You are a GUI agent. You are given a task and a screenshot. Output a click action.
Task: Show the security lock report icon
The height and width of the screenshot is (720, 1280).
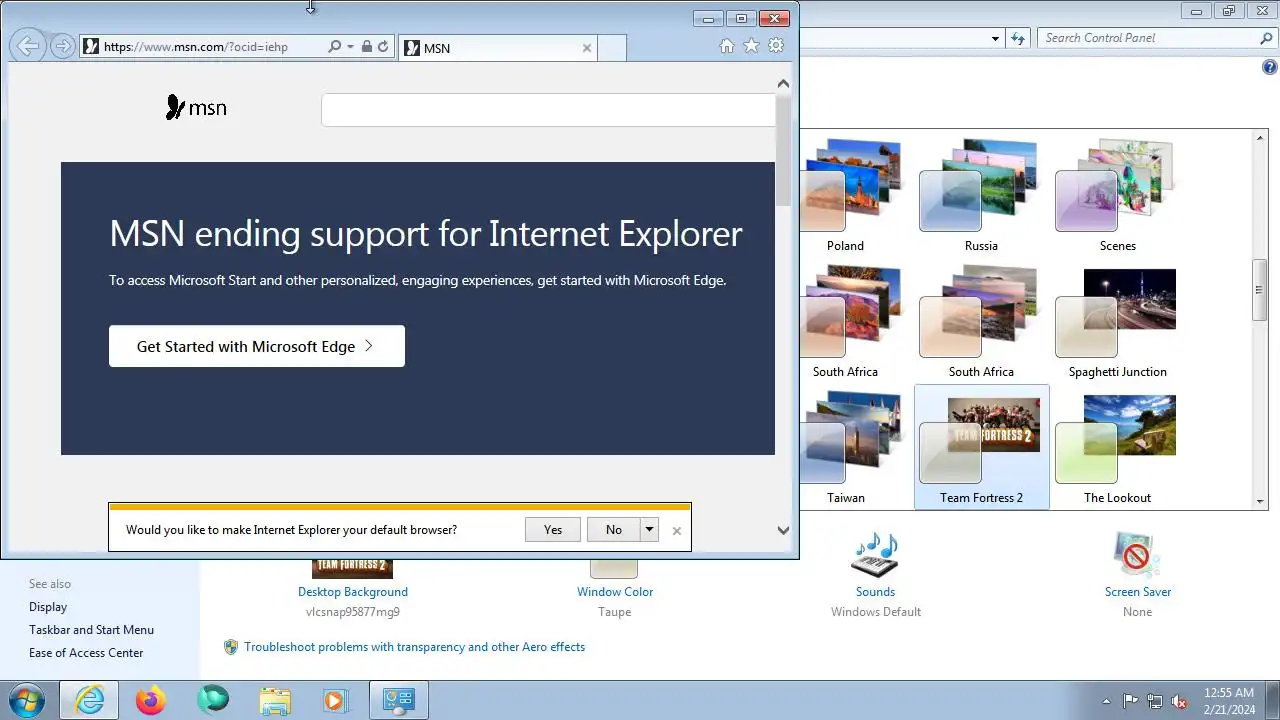click(x=367, y=47)
